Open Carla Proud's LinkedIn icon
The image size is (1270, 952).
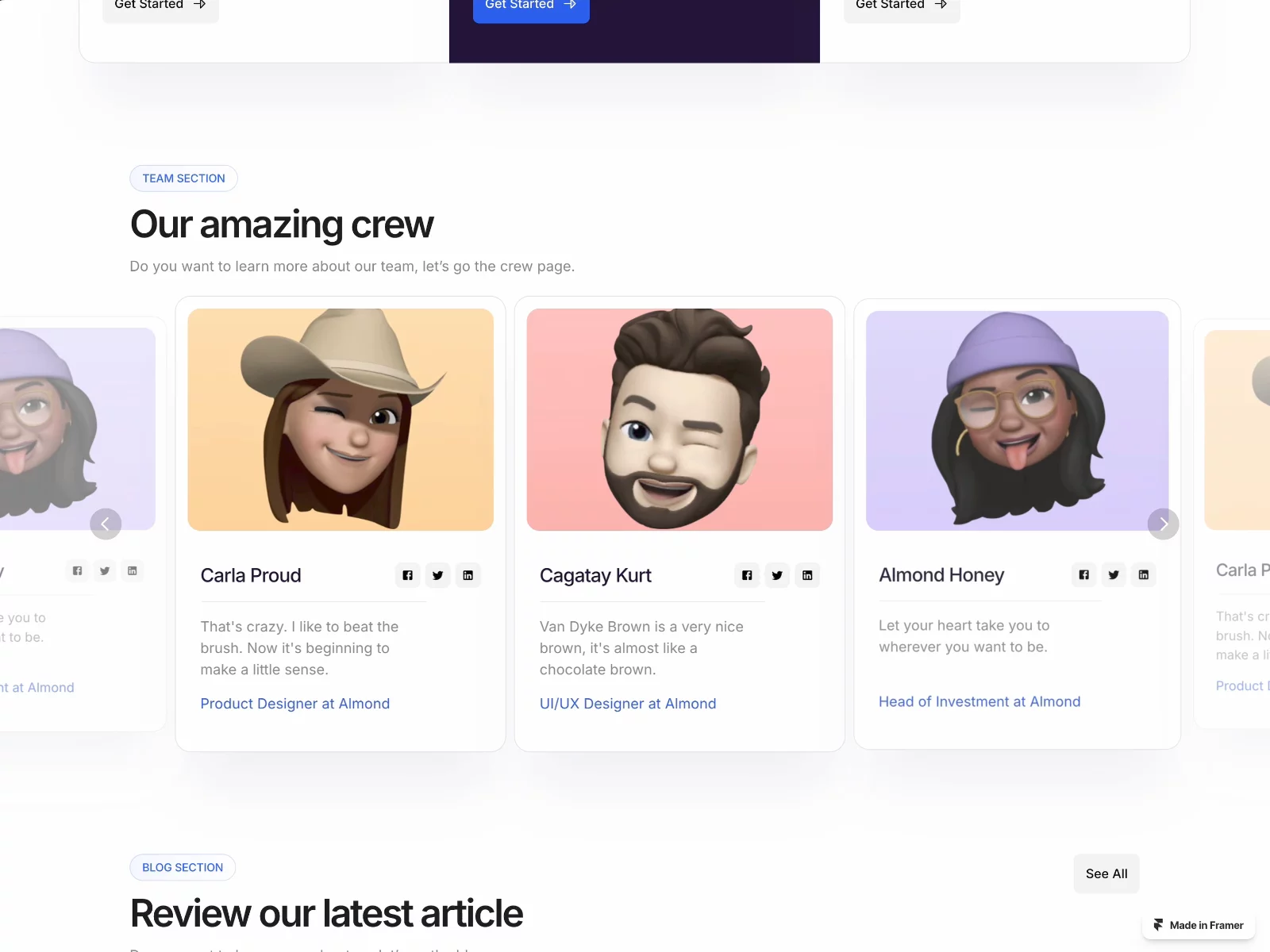tap(468, 575)
